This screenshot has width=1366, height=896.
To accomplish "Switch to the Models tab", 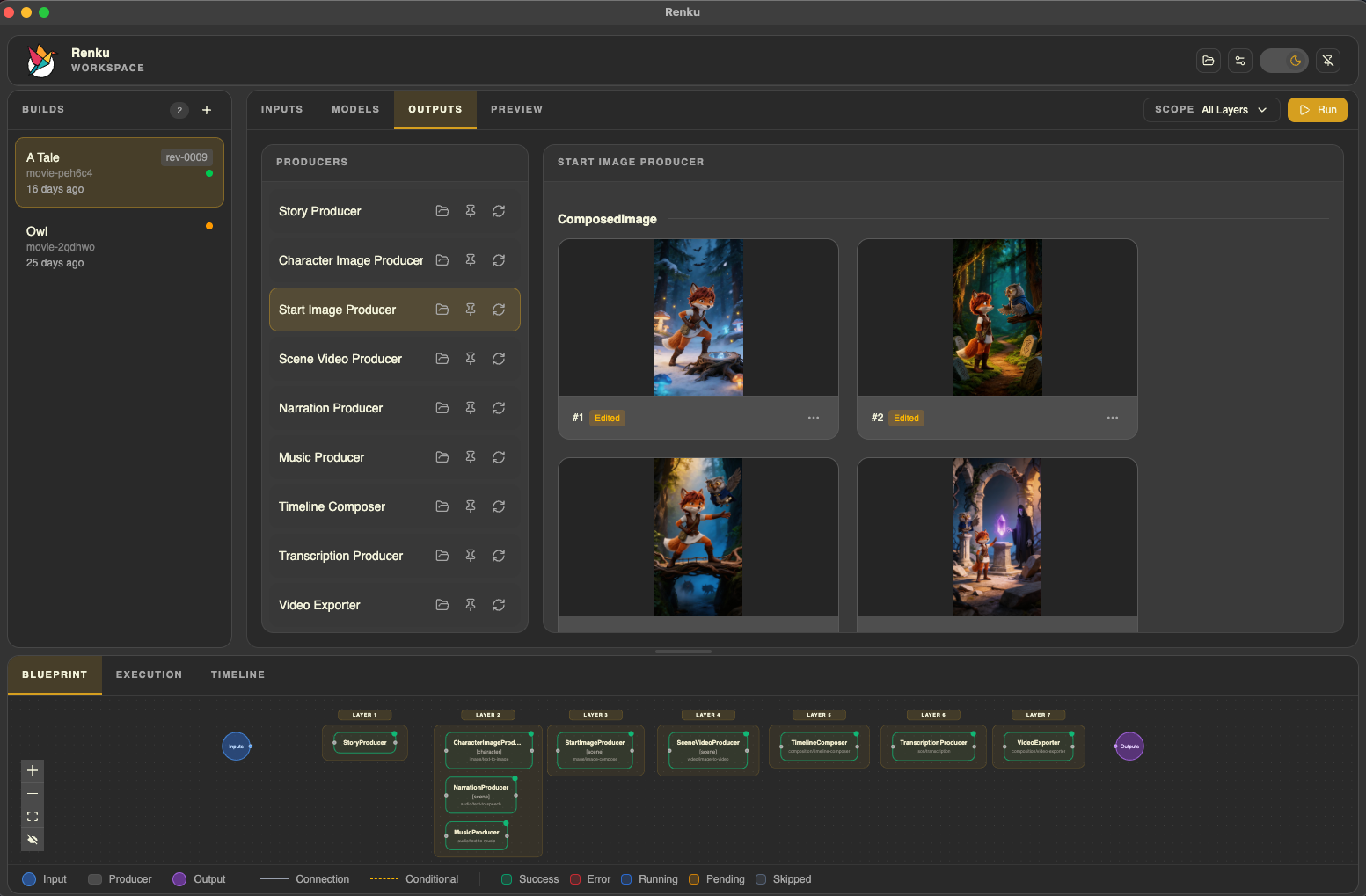I will click(x=355, y=110).
